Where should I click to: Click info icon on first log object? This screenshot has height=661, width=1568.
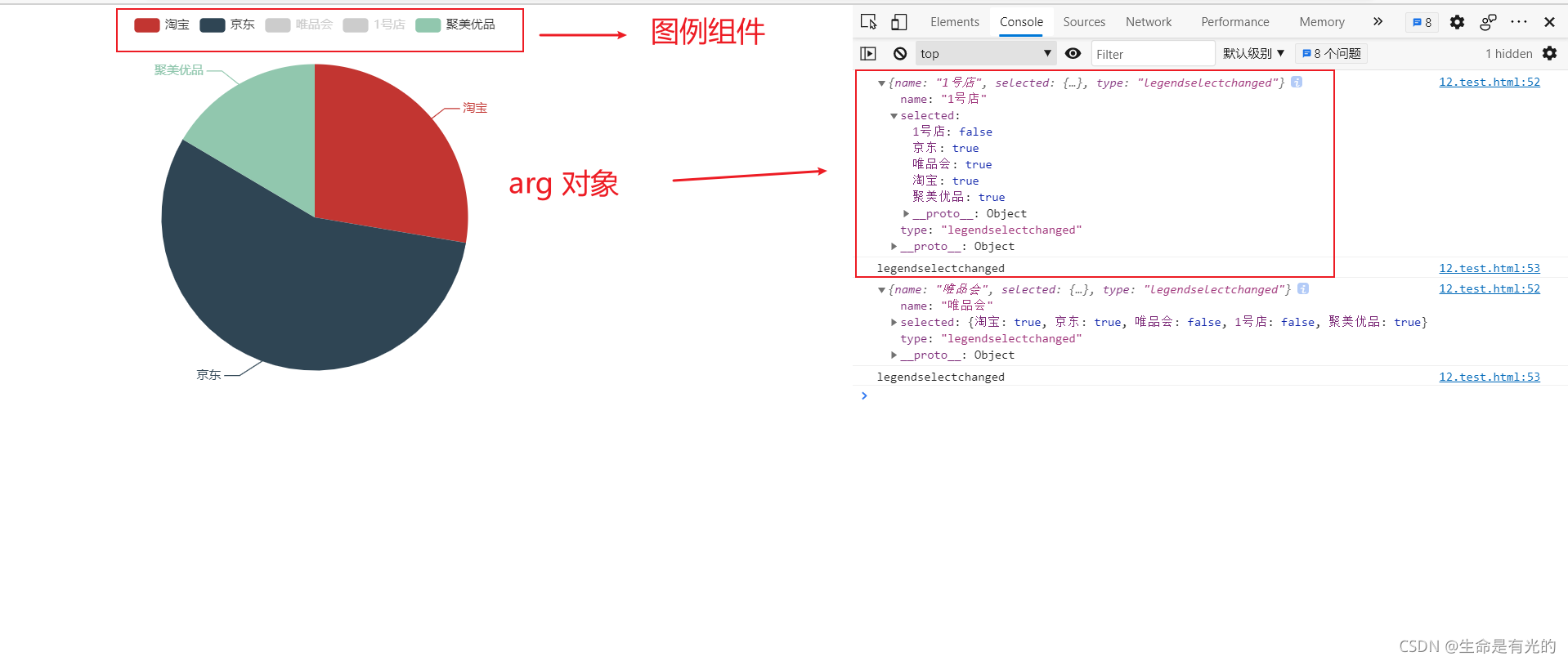1297,83
